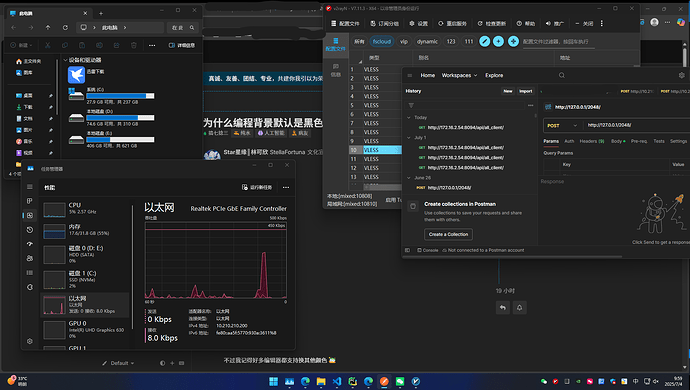Open the blue bird Xunlei download icon
Viewport: 690px width, 390px height.
click(x=76, y=75)
